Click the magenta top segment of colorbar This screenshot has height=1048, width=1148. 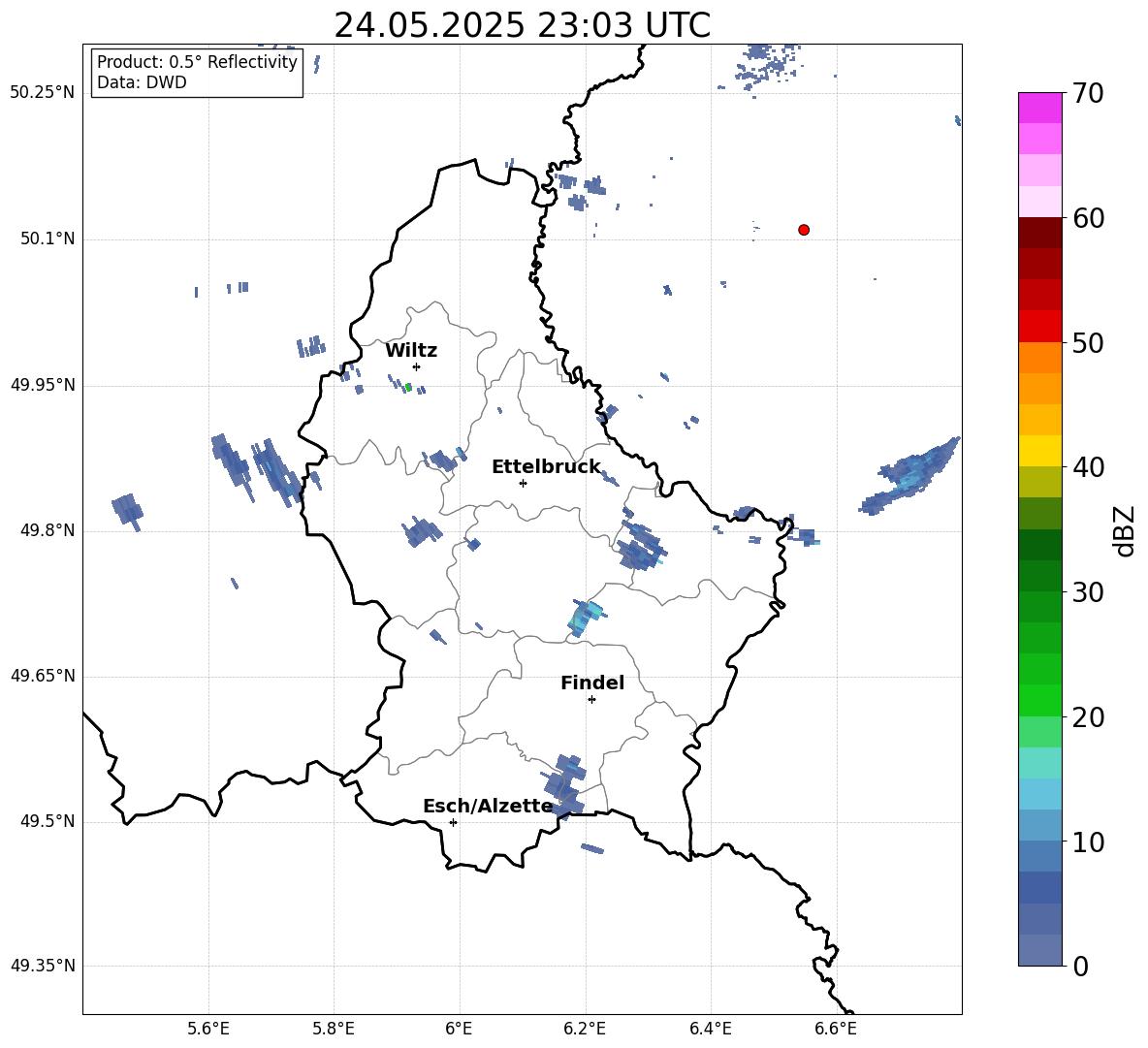click(1040, 109)
